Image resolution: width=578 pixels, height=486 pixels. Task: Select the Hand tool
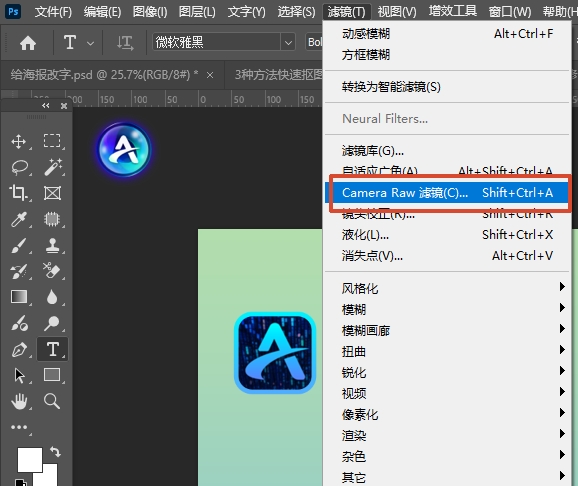pos(19,401)
